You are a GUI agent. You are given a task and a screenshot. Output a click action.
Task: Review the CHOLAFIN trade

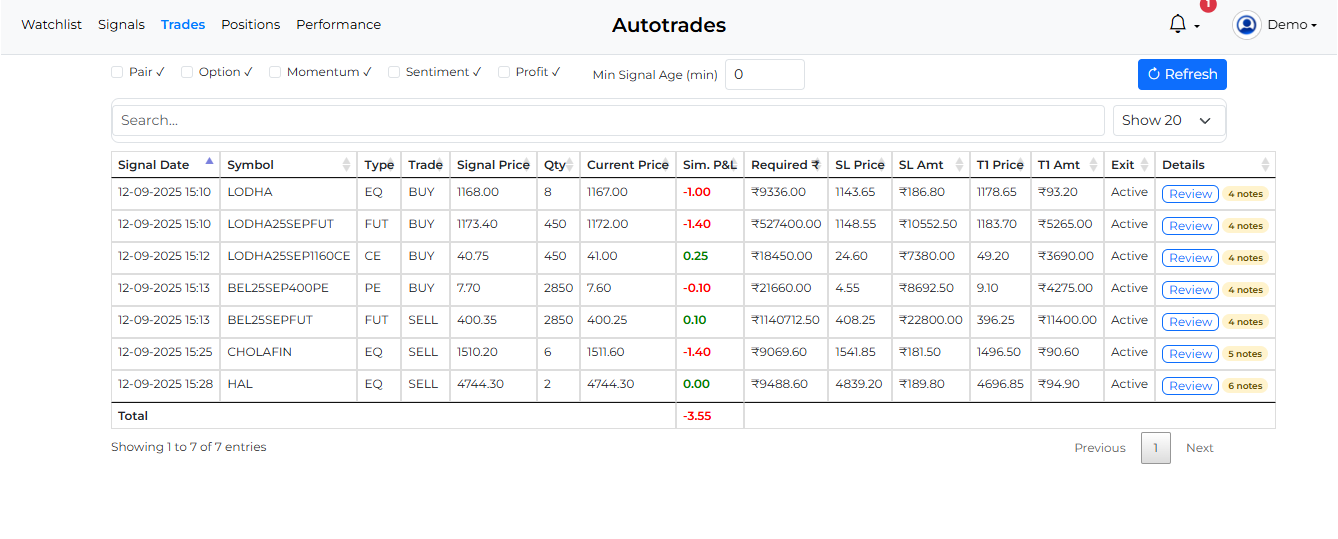pos(1190,354)
